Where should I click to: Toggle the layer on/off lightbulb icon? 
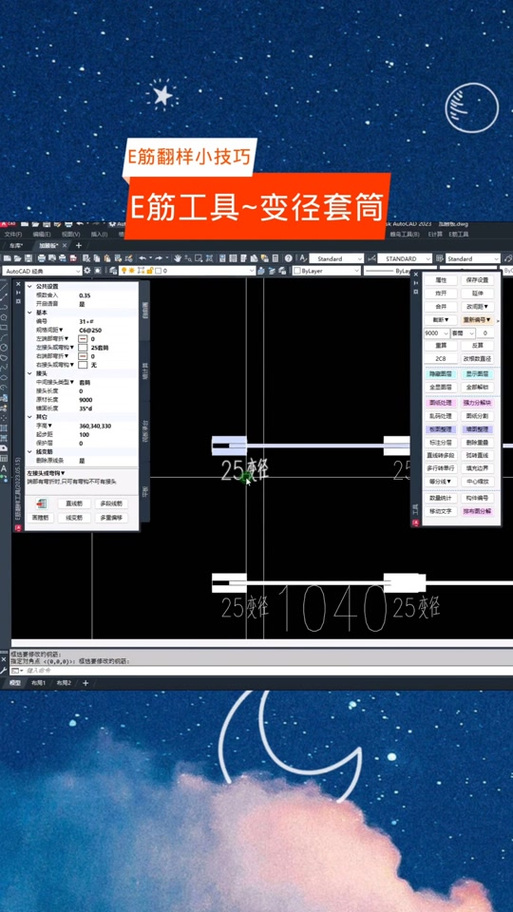123,270
